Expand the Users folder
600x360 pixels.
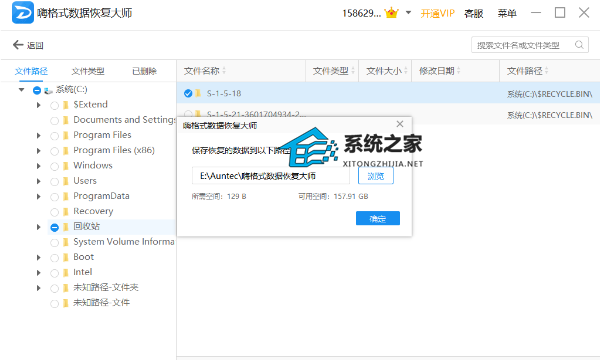(38, 181)
